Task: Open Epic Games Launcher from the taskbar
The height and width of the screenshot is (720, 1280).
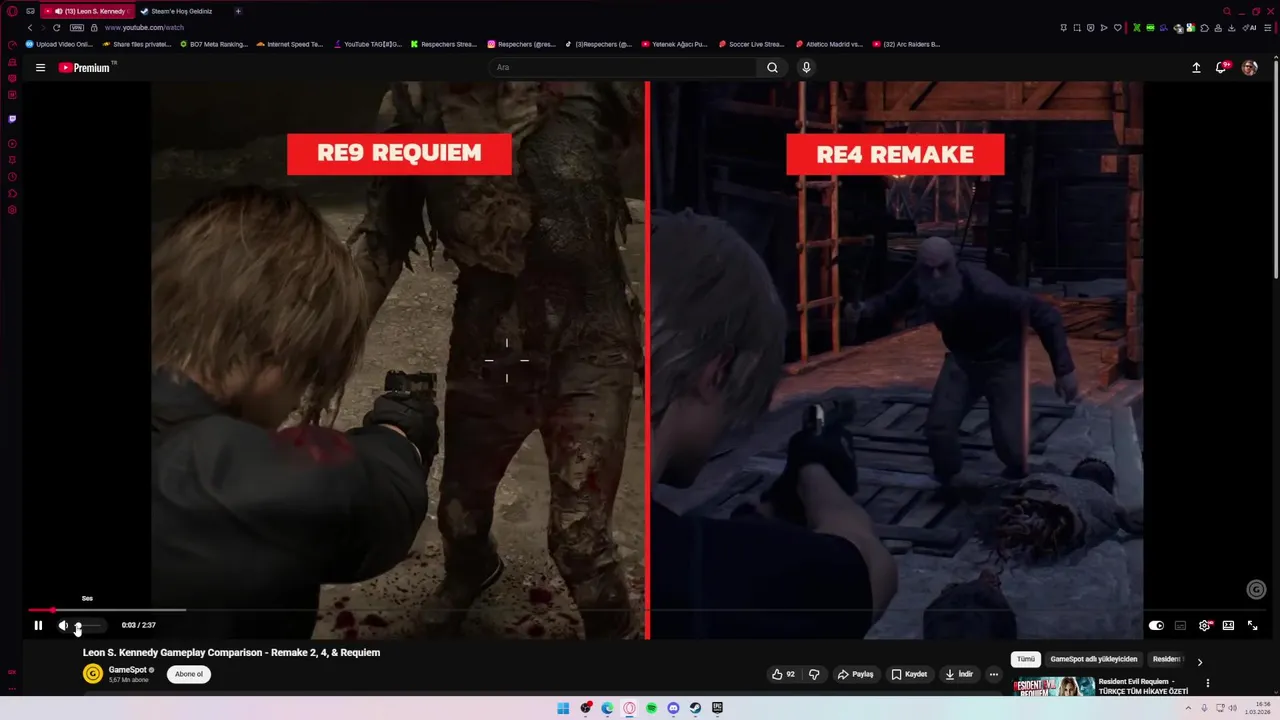Action: 717,708
